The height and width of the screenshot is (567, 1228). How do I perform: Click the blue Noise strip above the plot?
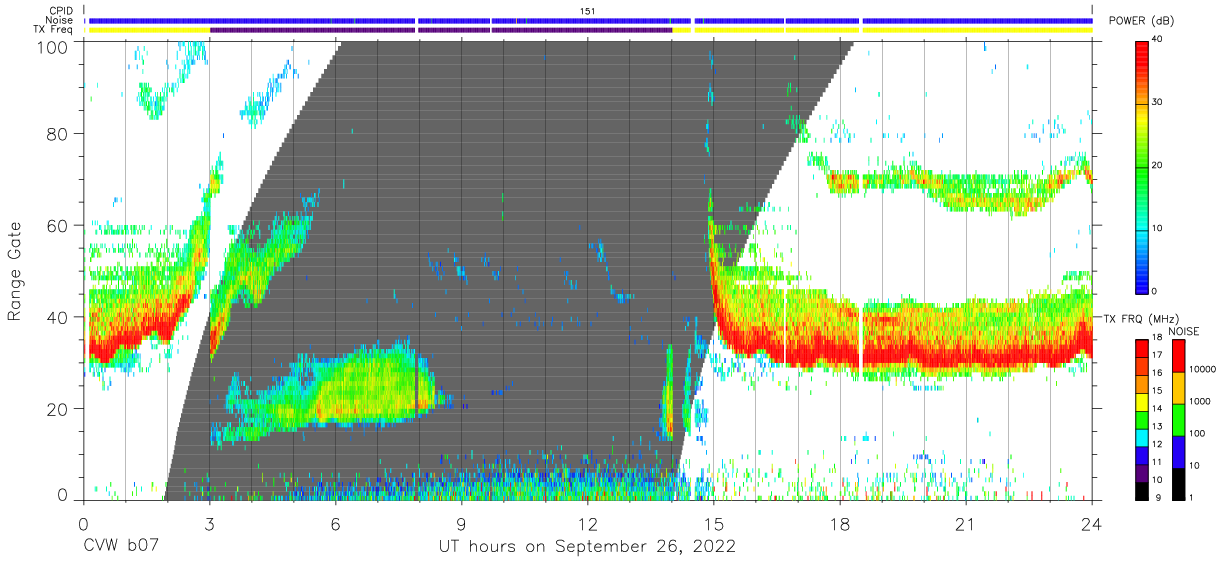pyautogui.click(x=590, y=20)
